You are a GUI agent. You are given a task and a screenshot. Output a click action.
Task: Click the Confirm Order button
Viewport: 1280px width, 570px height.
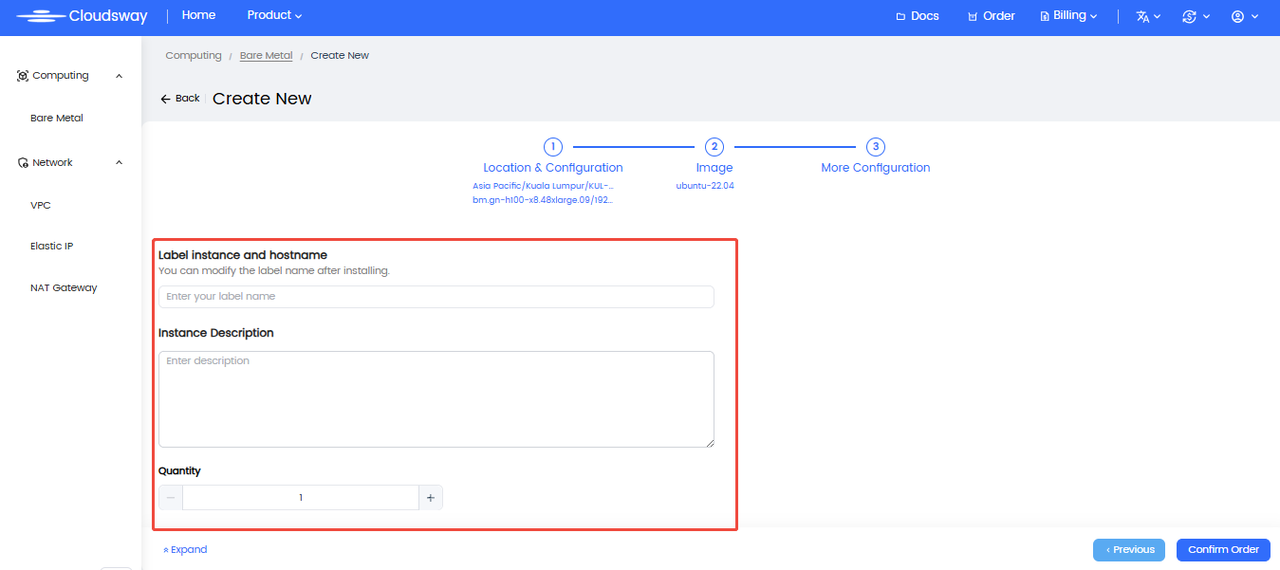(x=1223, y=549)
